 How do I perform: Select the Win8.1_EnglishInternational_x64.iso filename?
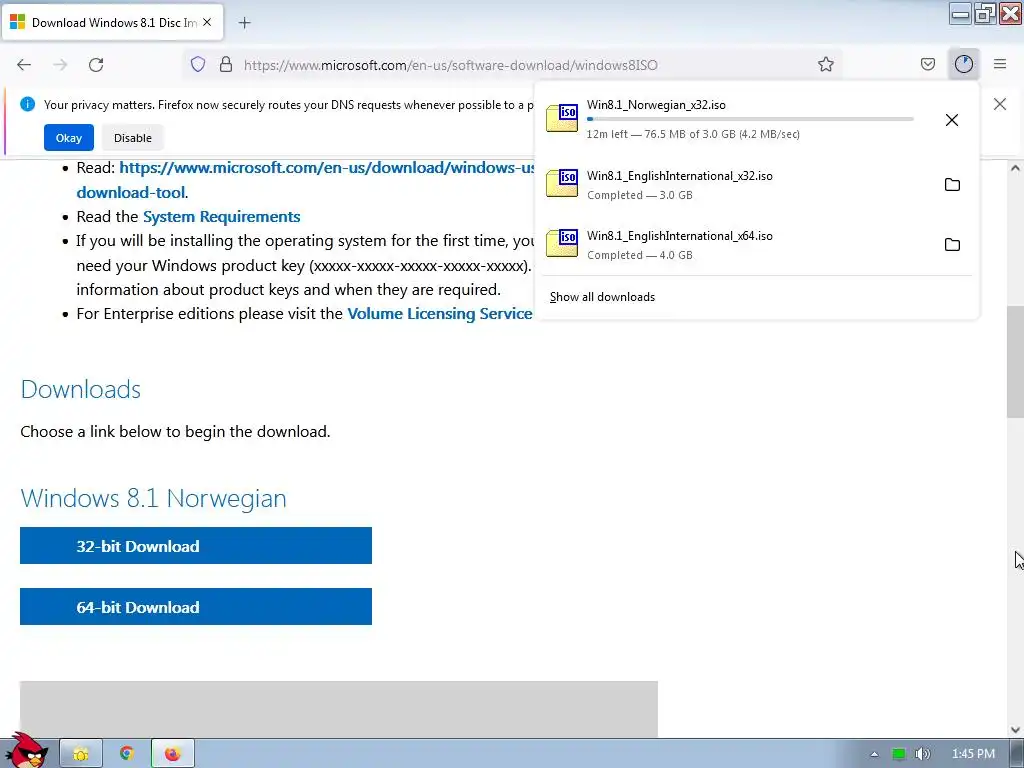679,236
